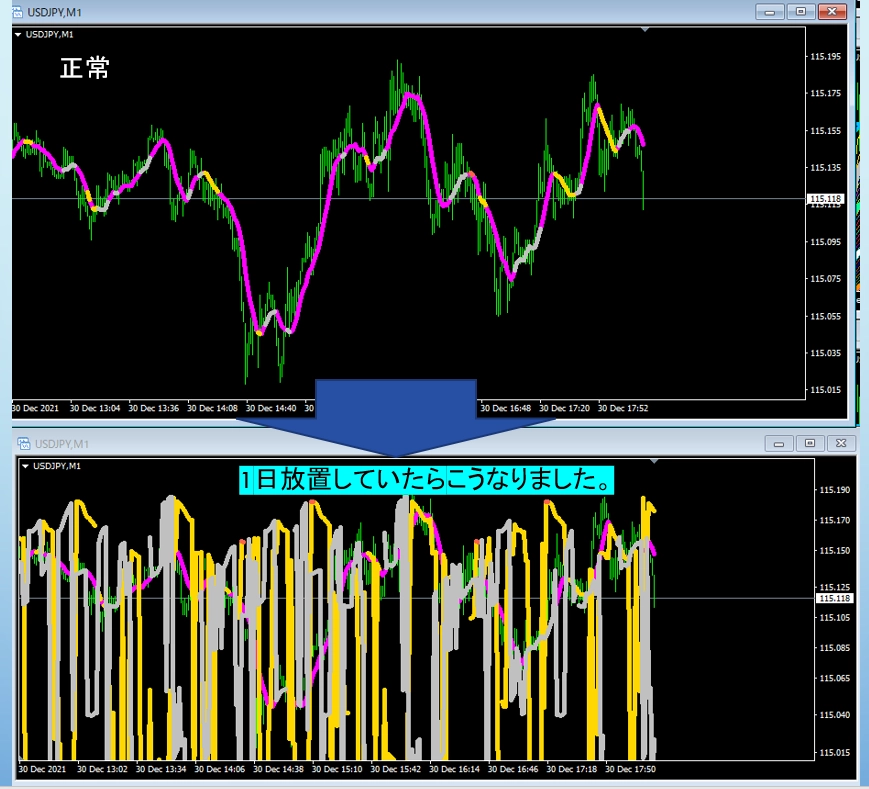
Task: Expand the triangle beside bottom chart's USDJPY,M1 label
Action: coord(26,466)
